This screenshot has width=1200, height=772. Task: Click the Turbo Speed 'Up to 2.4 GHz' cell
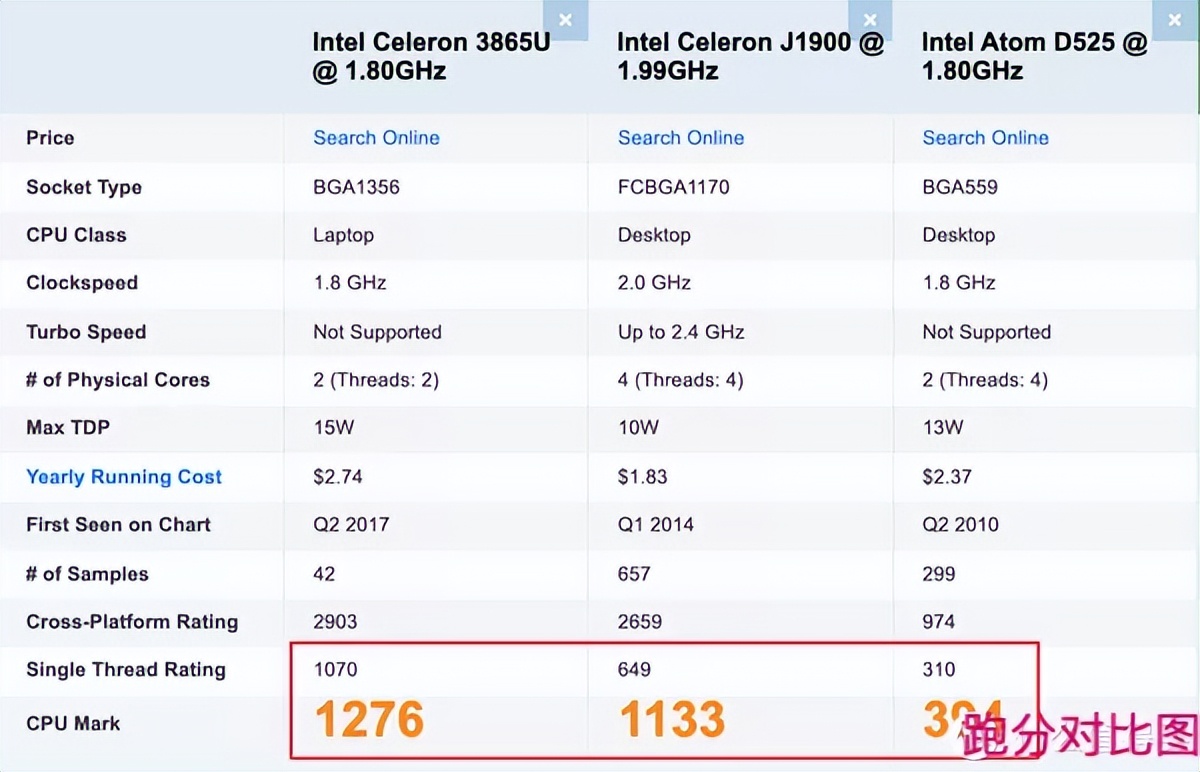coord(681,332)
